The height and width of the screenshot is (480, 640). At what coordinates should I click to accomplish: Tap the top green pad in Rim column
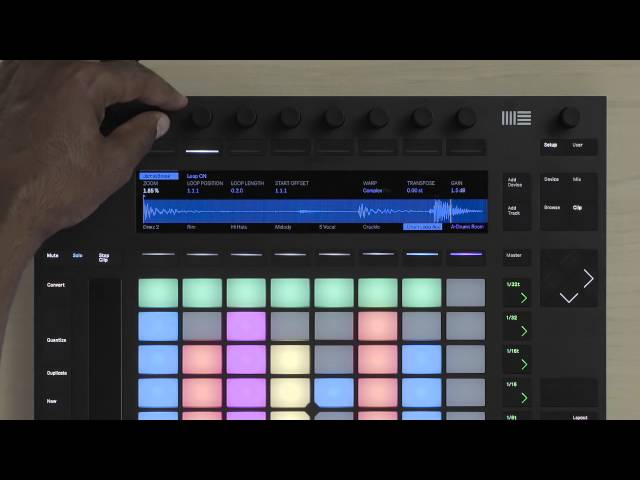pos(202,293)
